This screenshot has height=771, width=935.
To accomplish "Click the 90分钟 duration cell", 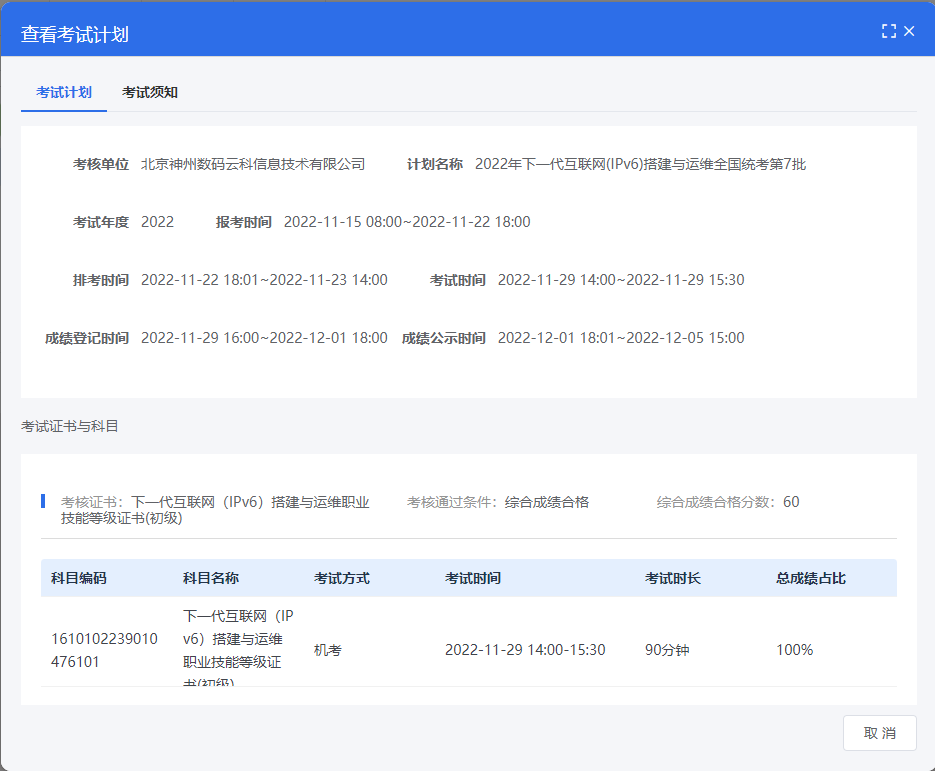I will (667, 650).
